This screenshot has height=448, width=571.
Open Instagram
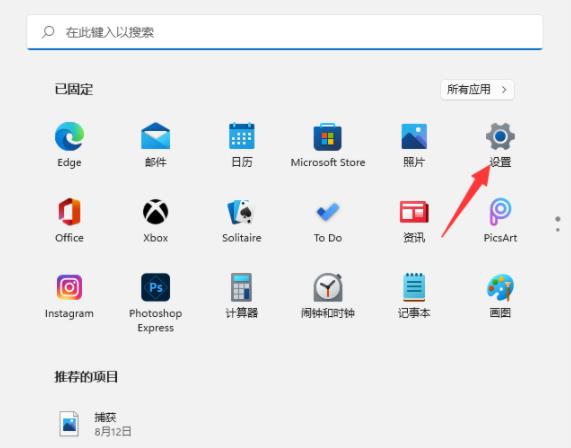(69, 295)
